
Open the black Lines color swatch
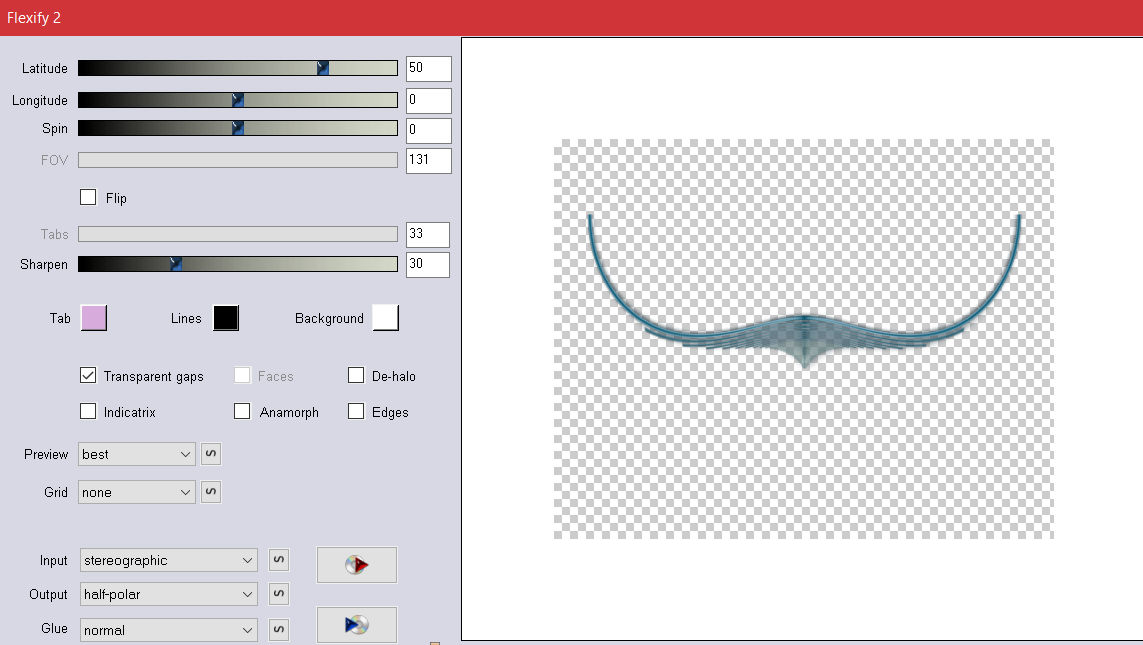tap(226, 318)
